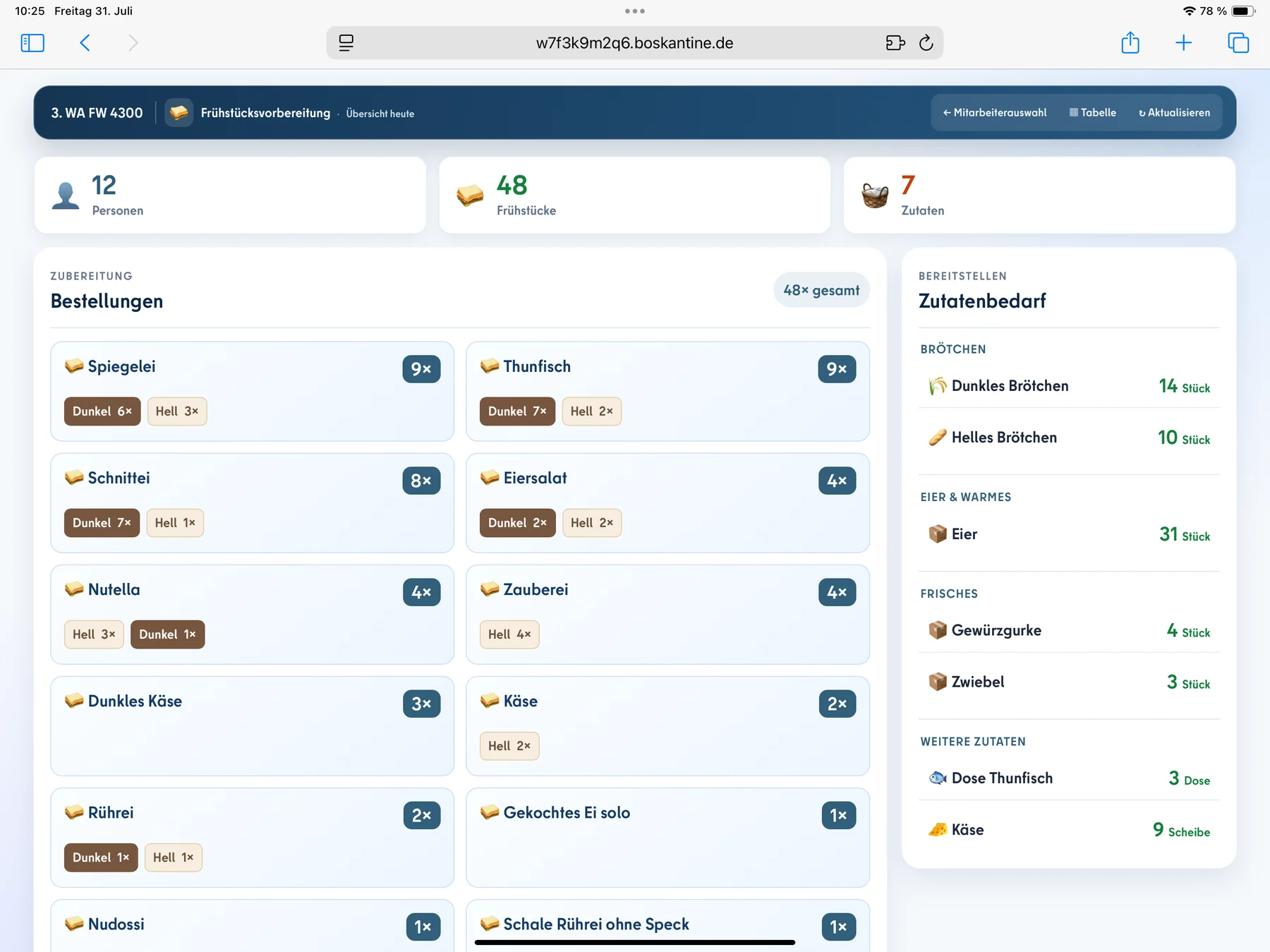Viewport: 1270px width, 952px height.
Task: Show the tab overview icon
Action: tap(1238, 43)
